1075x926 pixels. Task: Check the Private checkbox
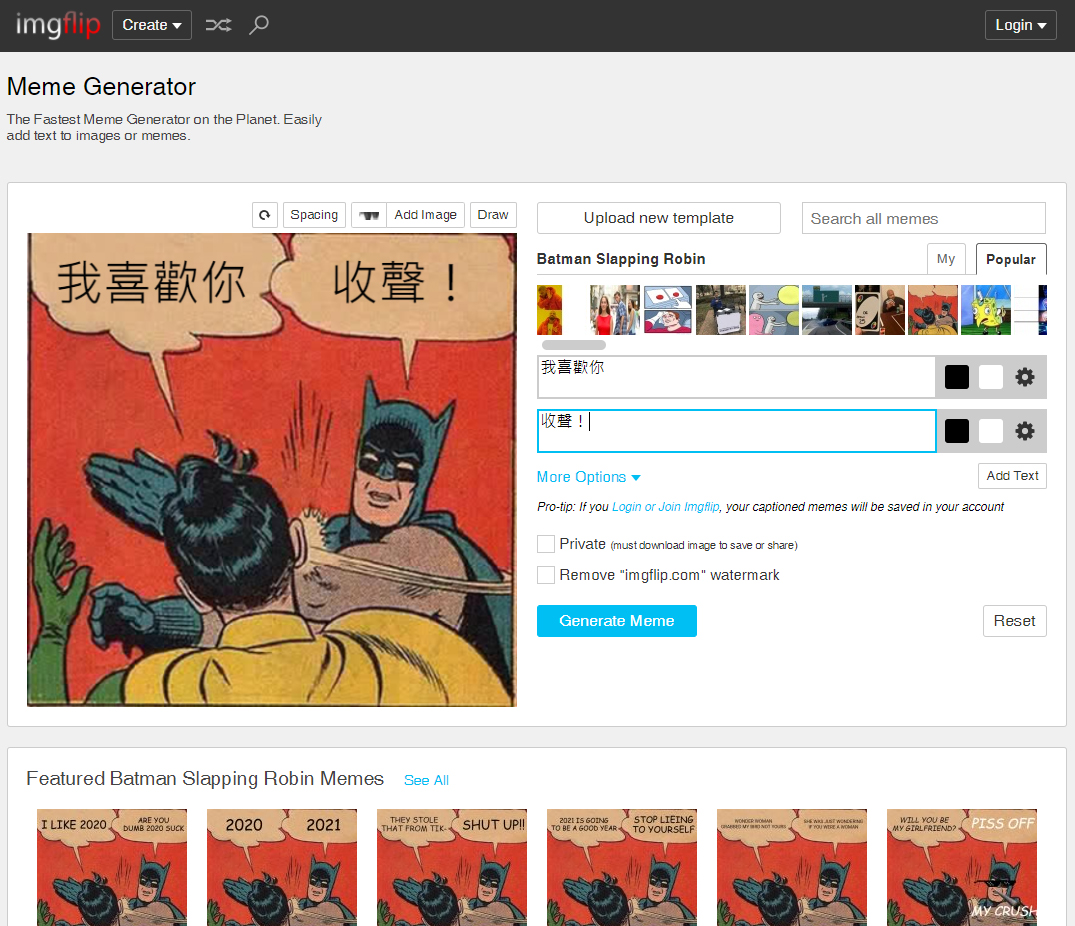click(546, 544)
